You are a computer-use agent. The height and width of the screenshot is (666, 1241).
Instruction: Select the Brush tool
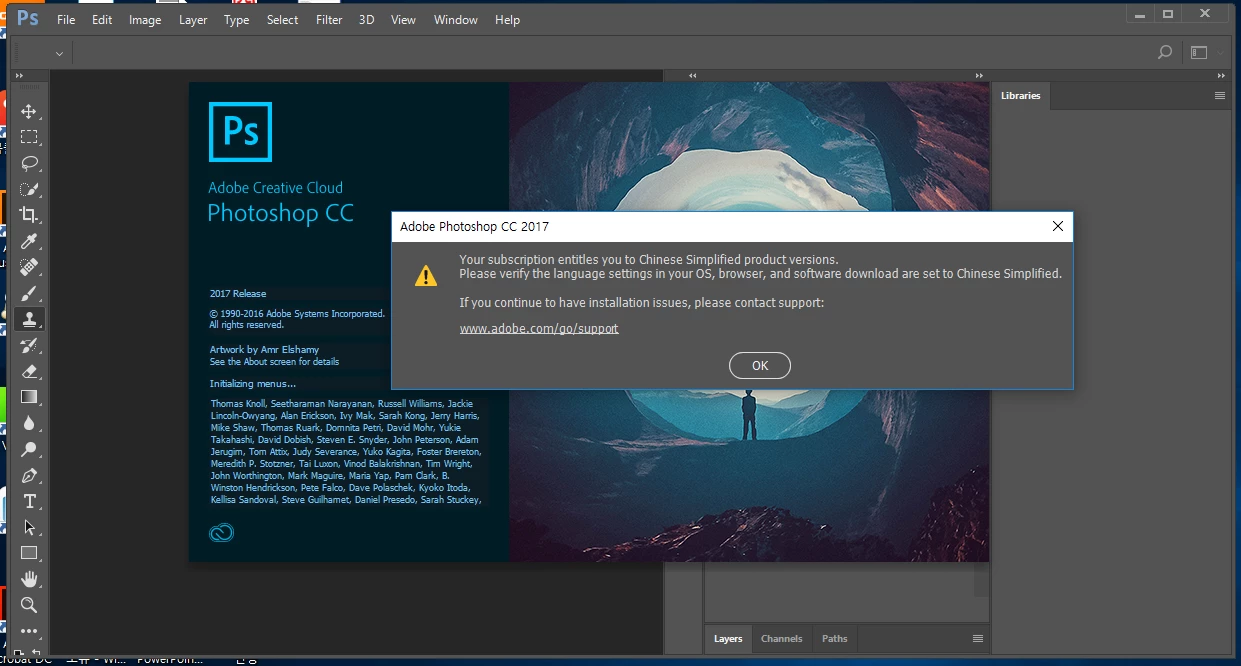coord(29,293)
